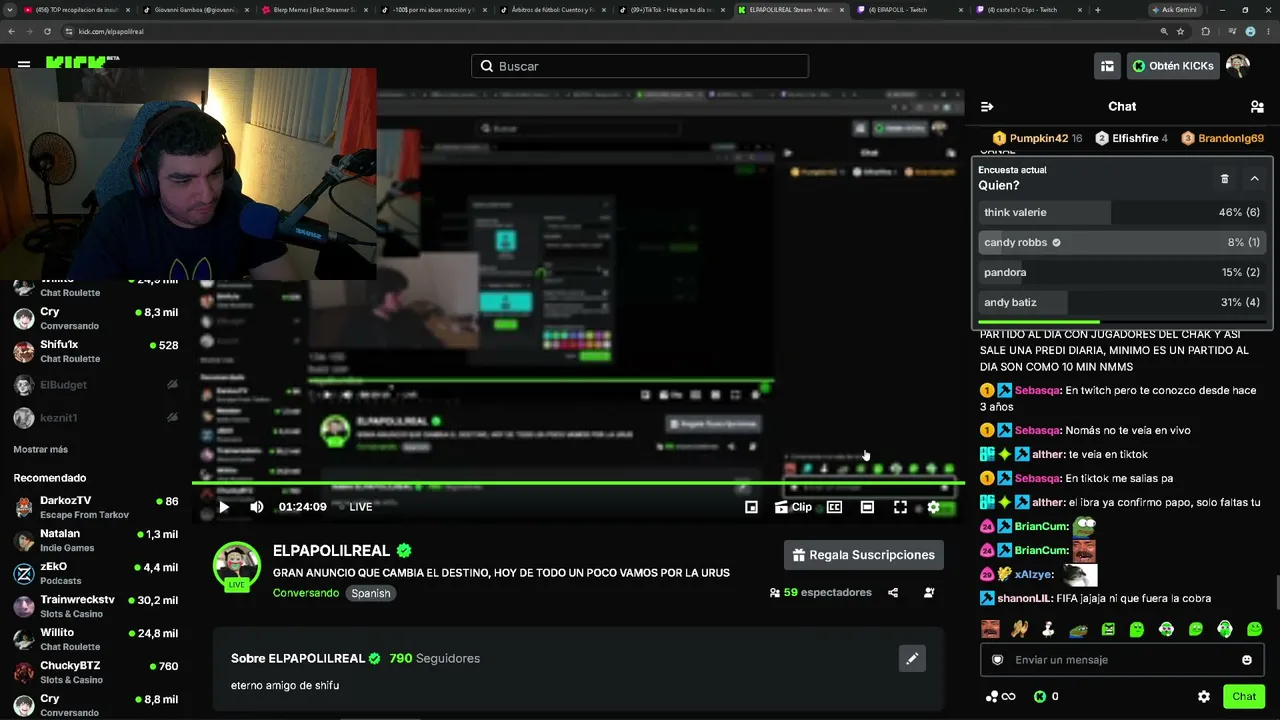Delete the current poll with trash icon
The height and width of the screenshot is (720, 1280).
(1224, 179)
